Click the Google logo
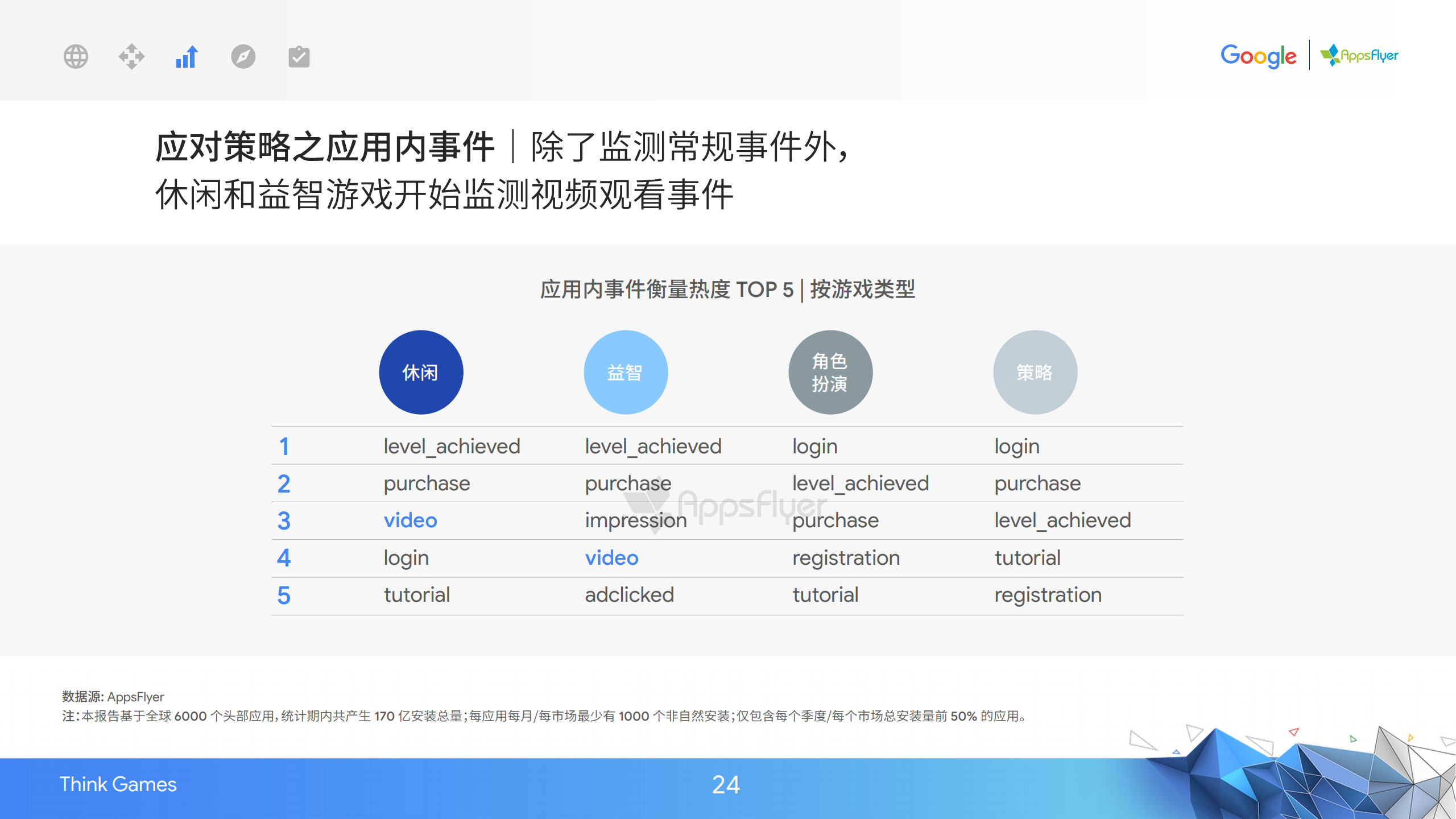 click(1258, 56)
